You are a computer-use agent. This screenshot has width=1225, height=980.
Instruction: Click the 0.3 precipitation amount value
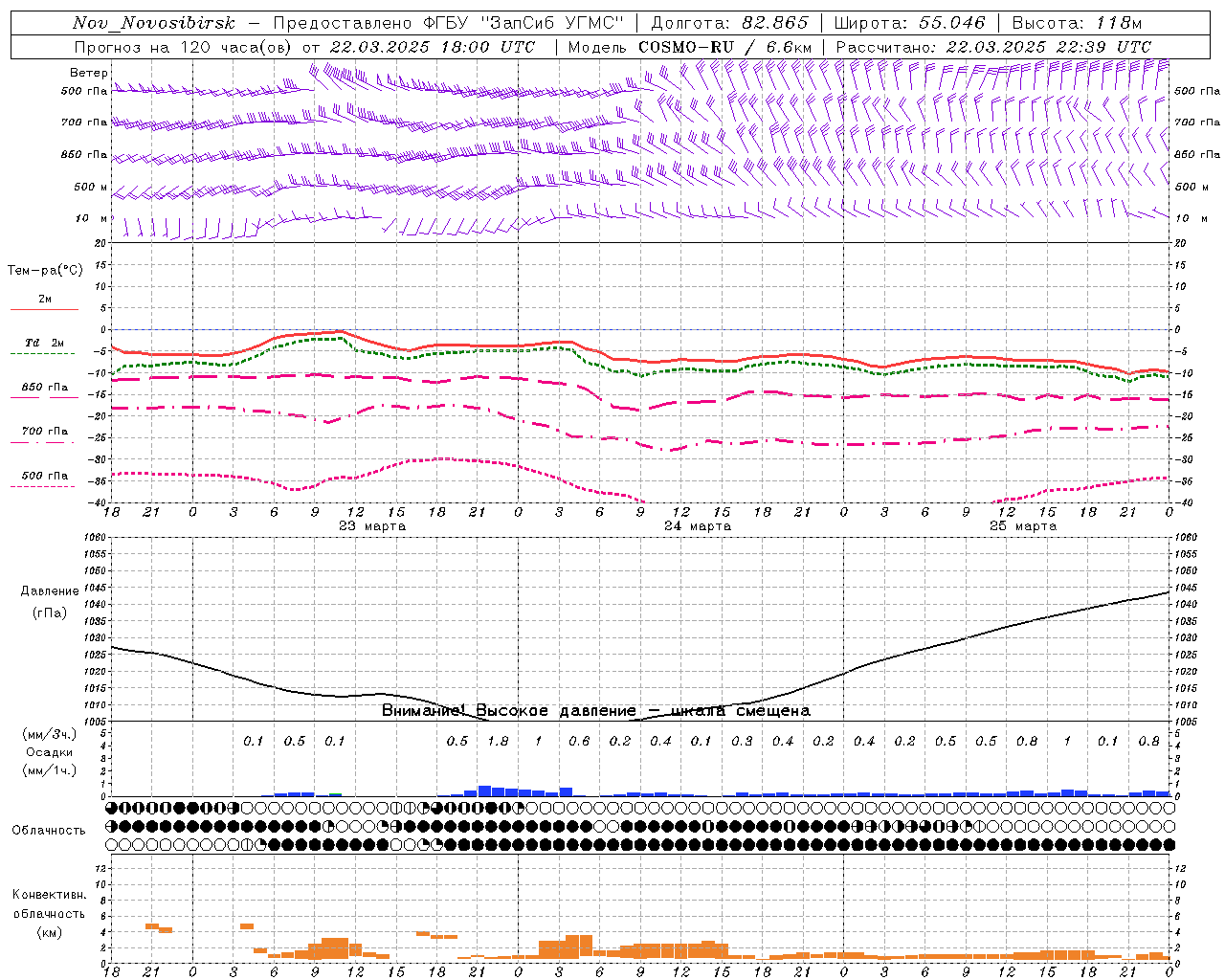pos(742,742)
